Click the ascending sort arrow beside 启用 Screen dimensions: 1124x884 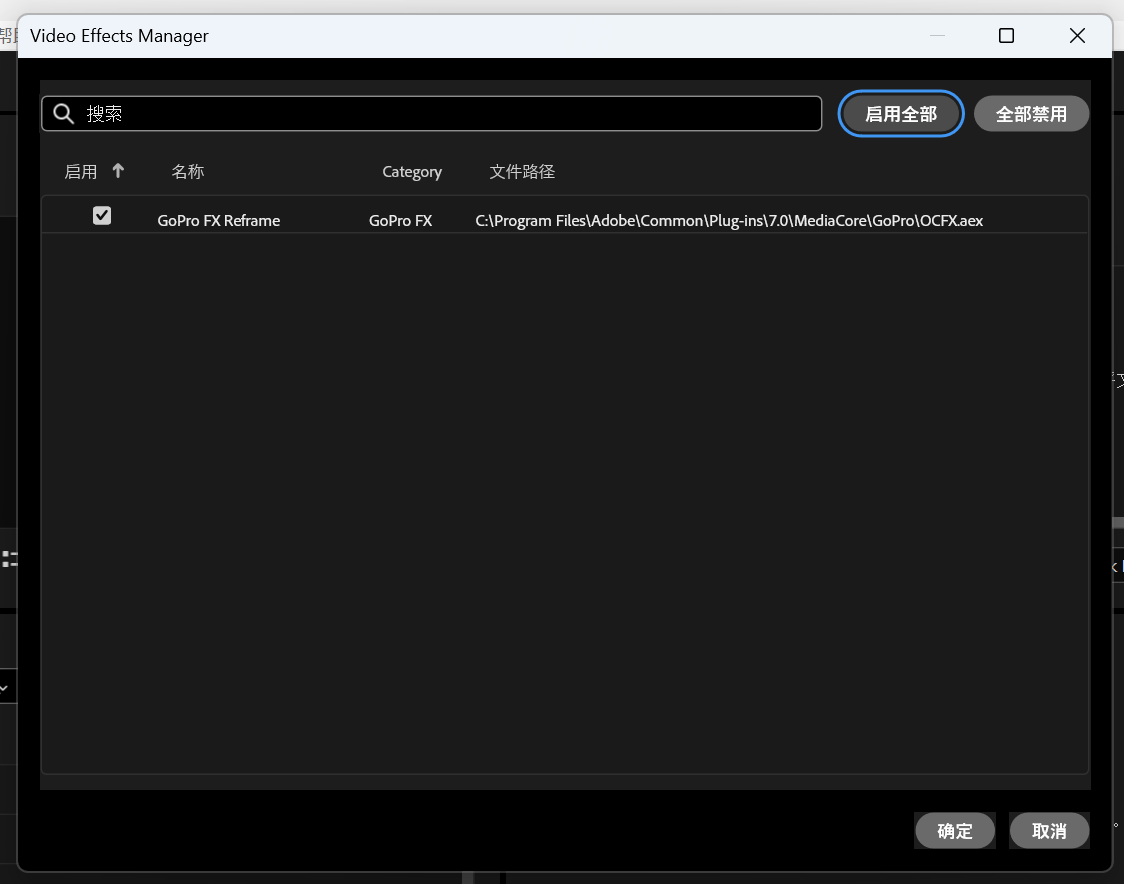pos(118,170)
